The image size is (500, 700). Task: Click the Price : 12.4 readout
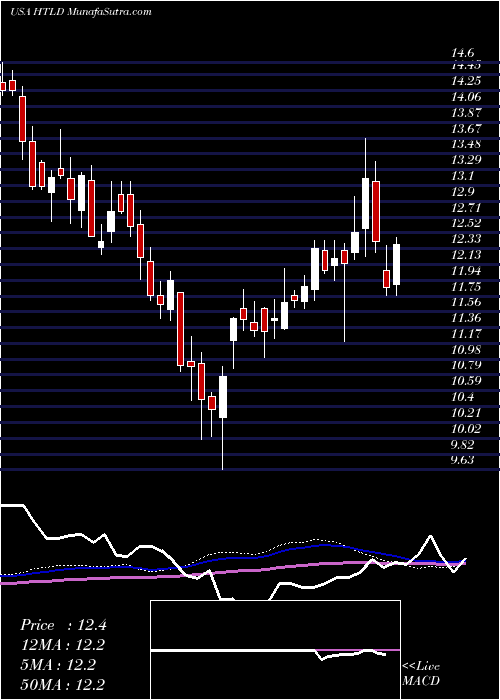(63, 625)
